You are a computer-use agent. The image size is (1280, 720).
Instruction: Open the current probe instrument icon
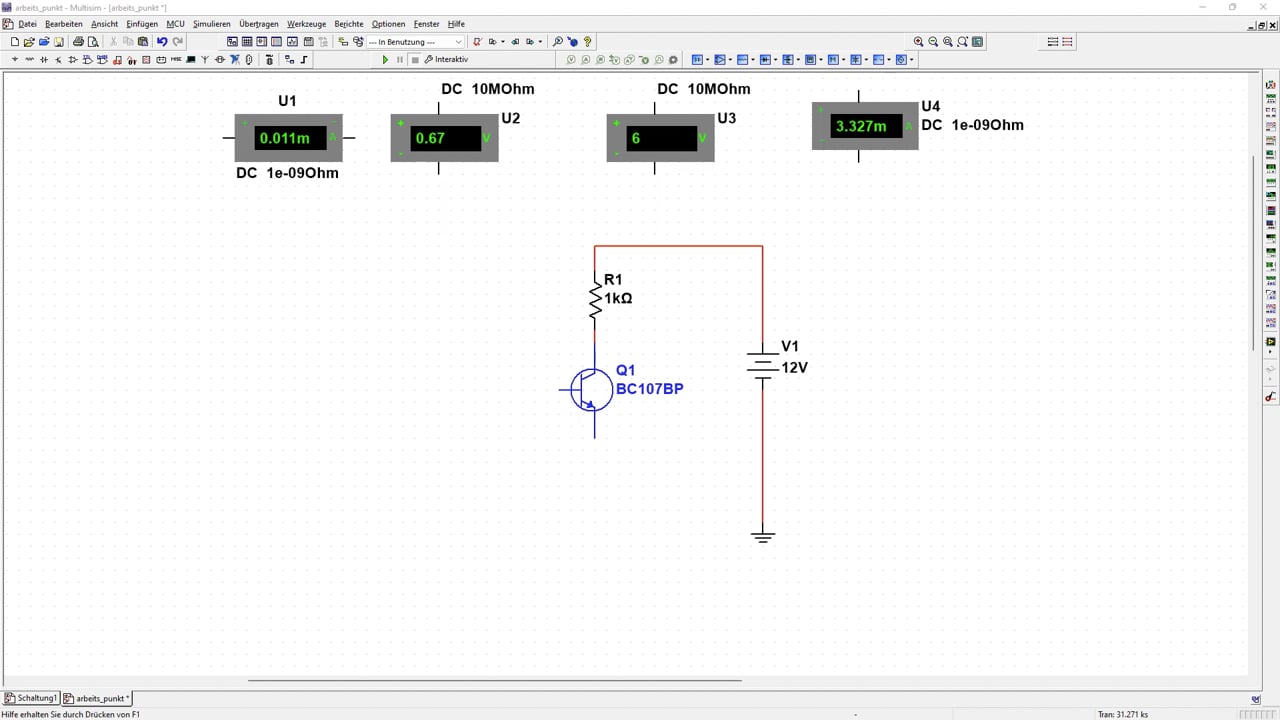(1271, 397)
